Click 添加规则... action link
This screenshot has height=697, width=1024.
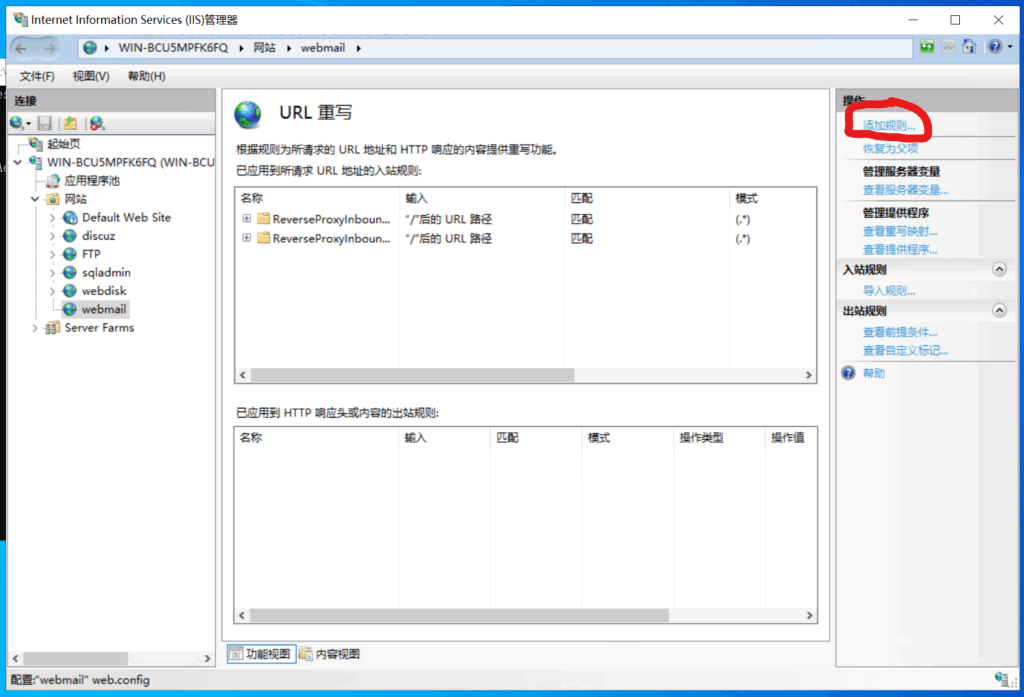point(888,125)
